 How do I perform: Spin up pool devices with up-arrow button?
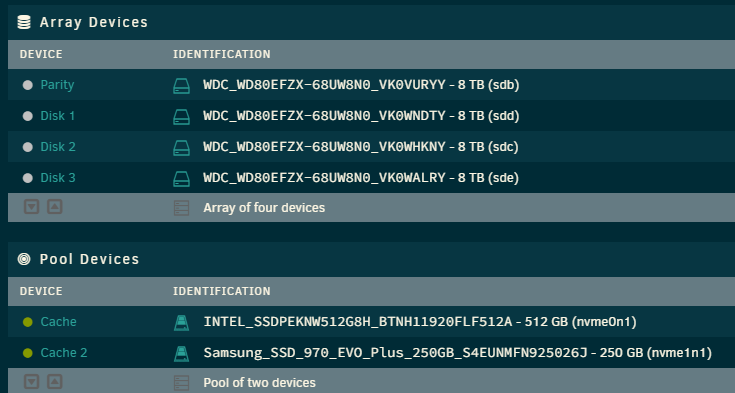coord(55,381)
